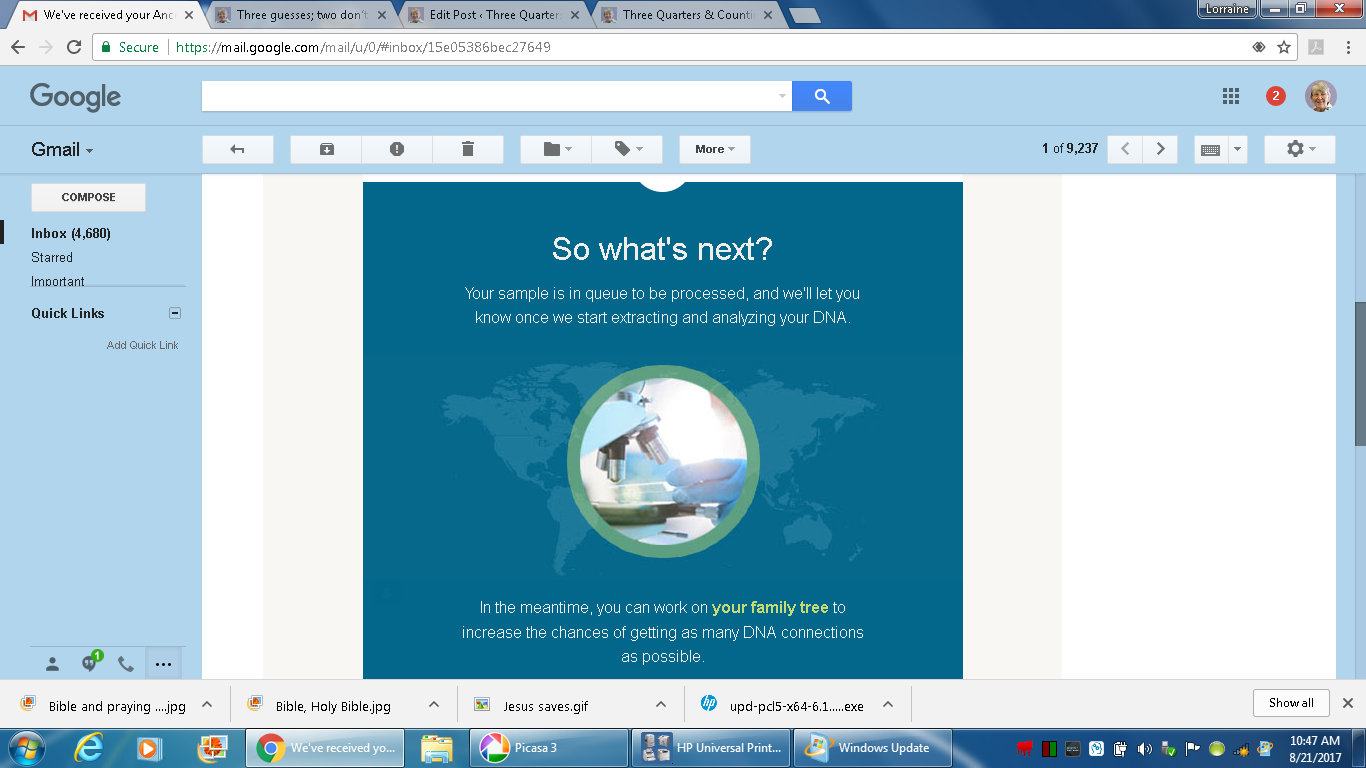
Task: Bookmark this page with the star icon
Action: pos(1284,47)
